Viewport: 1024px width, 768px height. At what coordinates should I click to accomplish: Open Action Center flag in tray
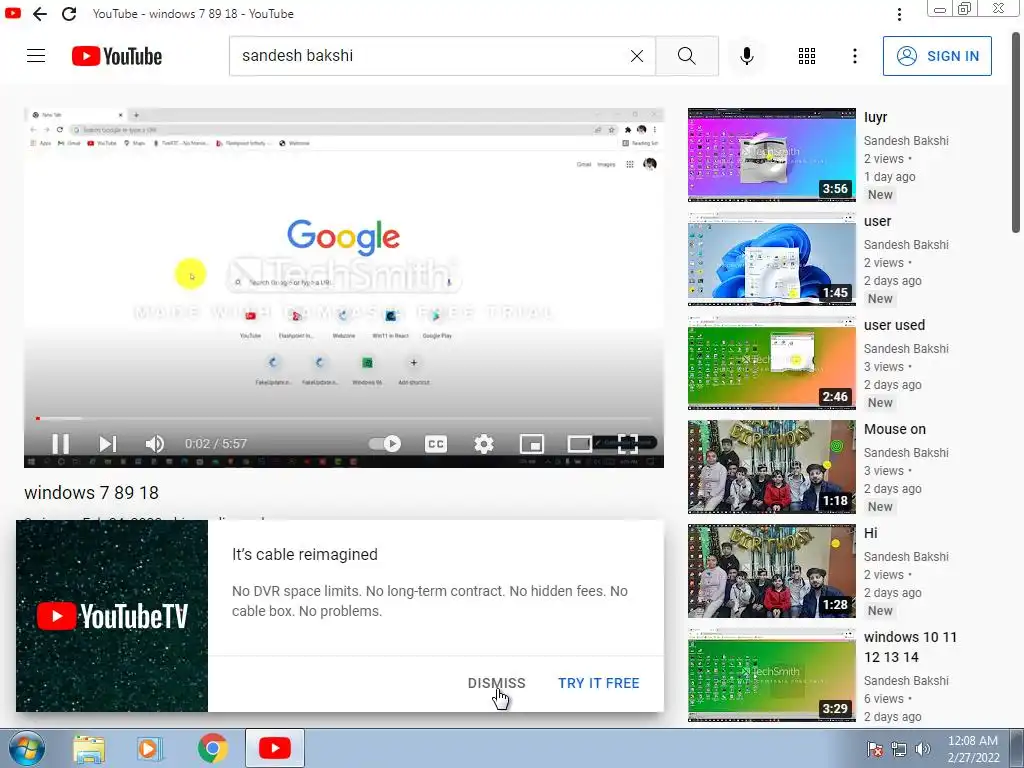point(875,749)
